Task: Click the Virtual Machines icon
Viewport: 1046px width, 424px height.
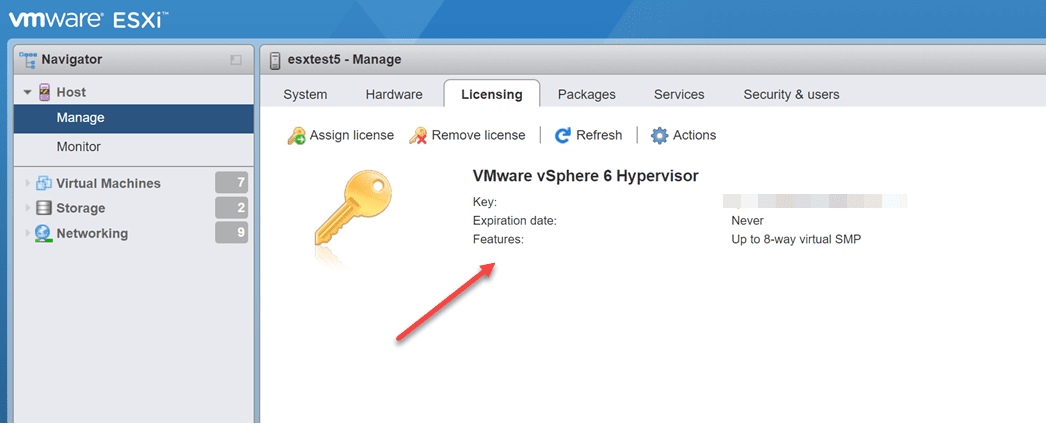Action: coord(43,184)
